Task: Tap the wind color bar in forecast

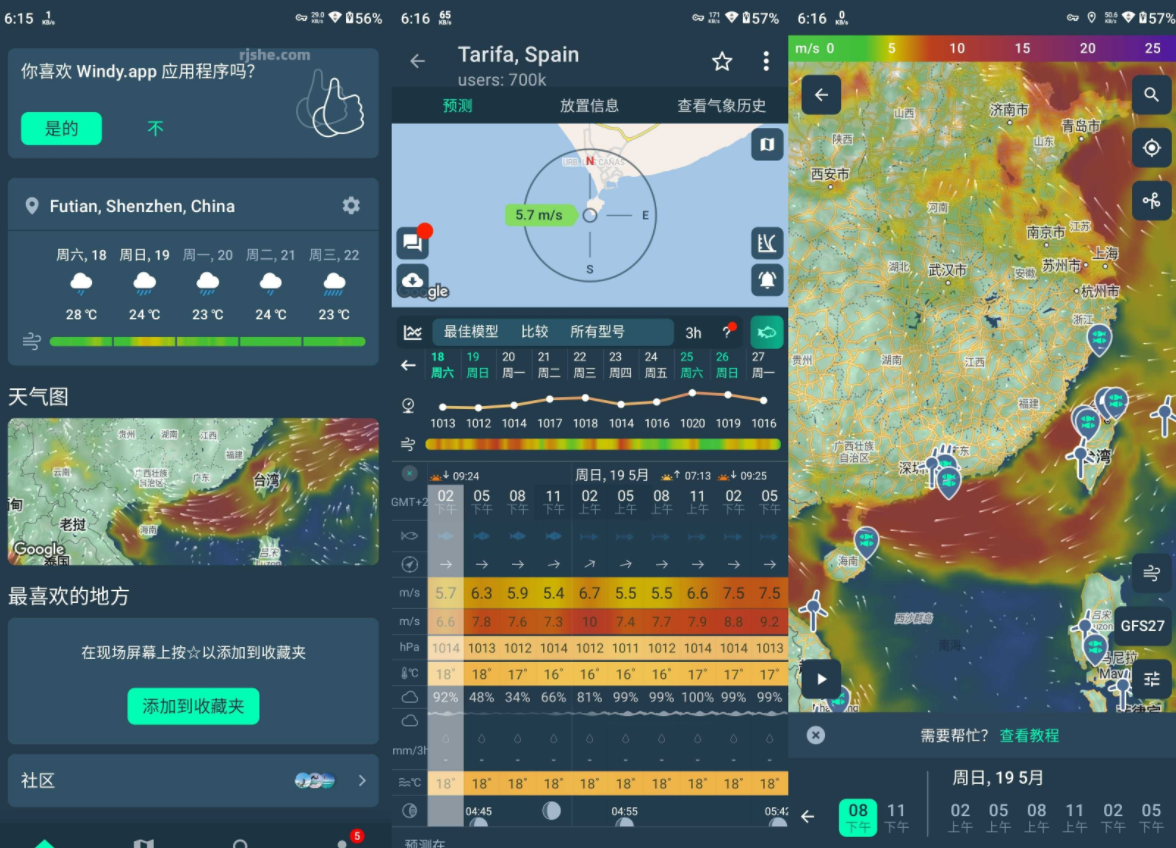Action: (x=603, y=445)
